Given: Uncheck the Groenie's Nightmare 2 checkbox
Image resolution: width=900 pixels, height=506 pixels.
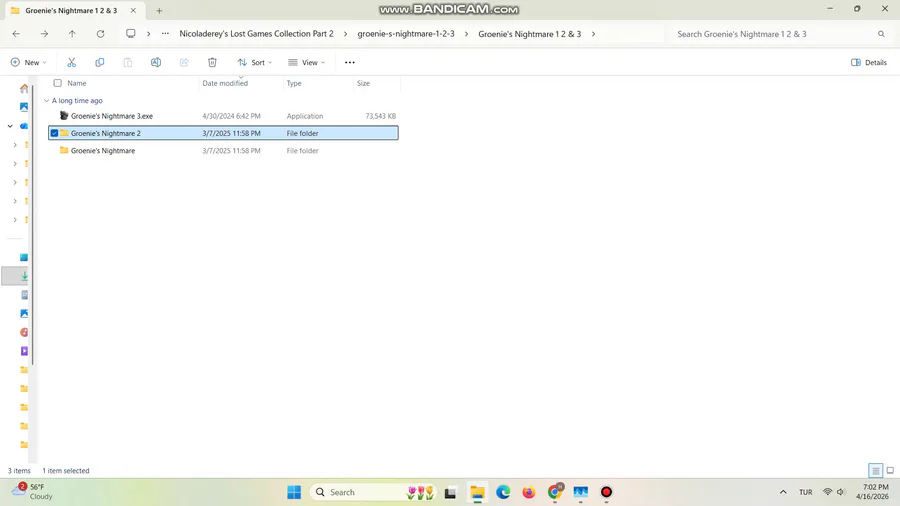Looking at the screenshot, I should (54, 133).
